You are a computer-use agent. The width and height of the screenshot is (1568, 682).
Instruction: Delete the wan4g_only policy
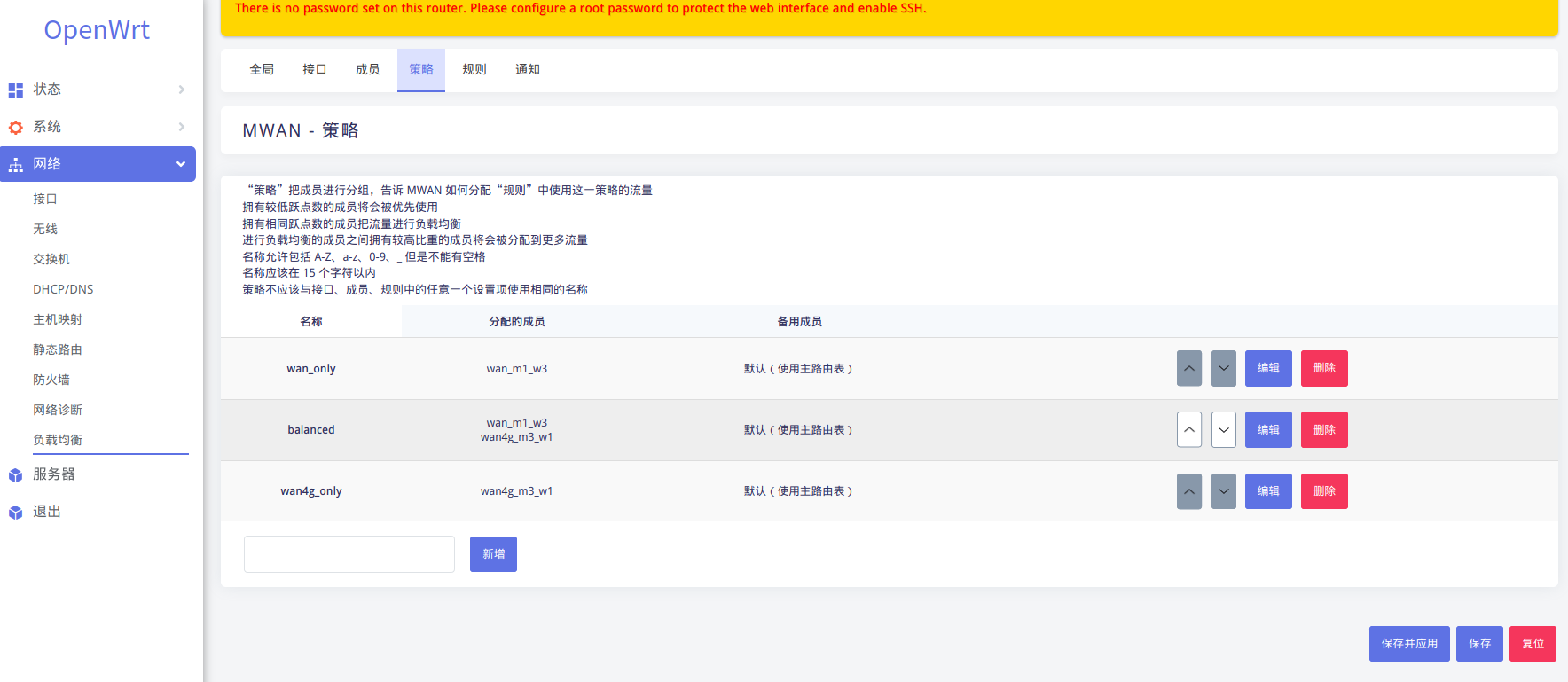(1324, 491)
